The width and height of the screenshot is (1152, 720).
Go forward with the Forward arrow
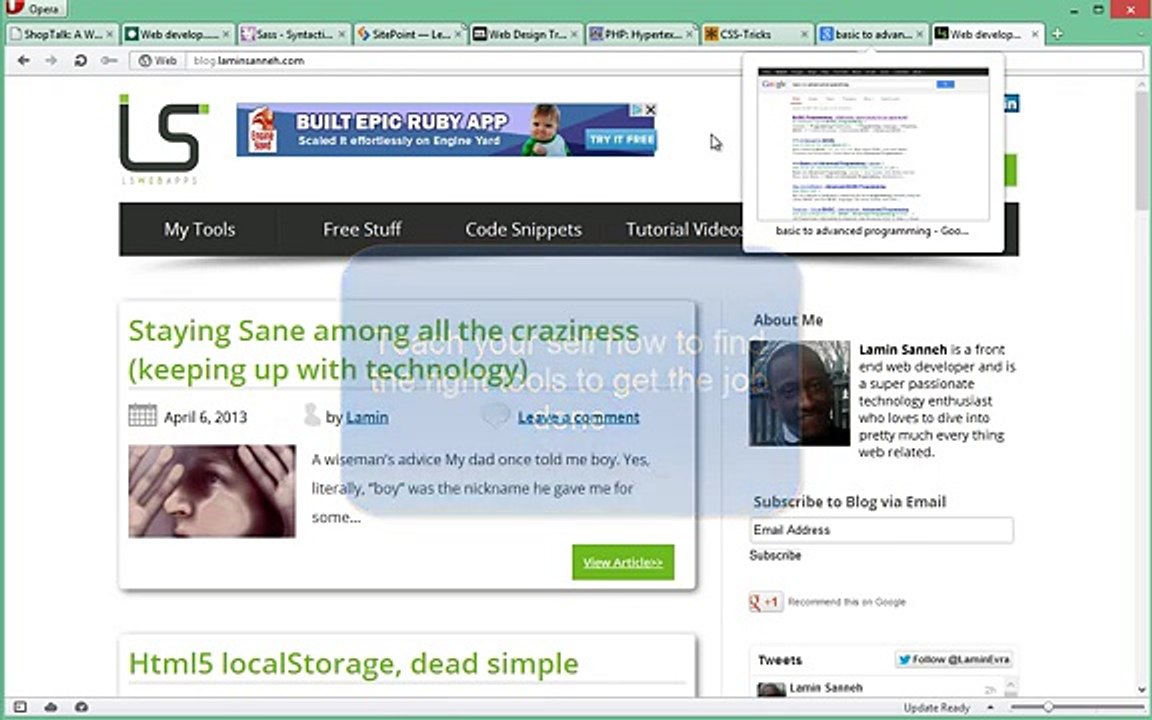coord(51,60)
